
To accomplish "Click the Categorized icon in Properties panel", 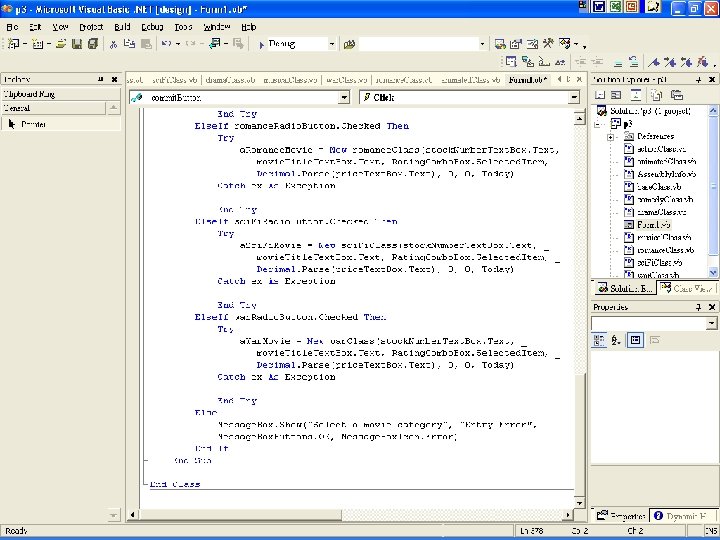I will [x=599, y=340].
